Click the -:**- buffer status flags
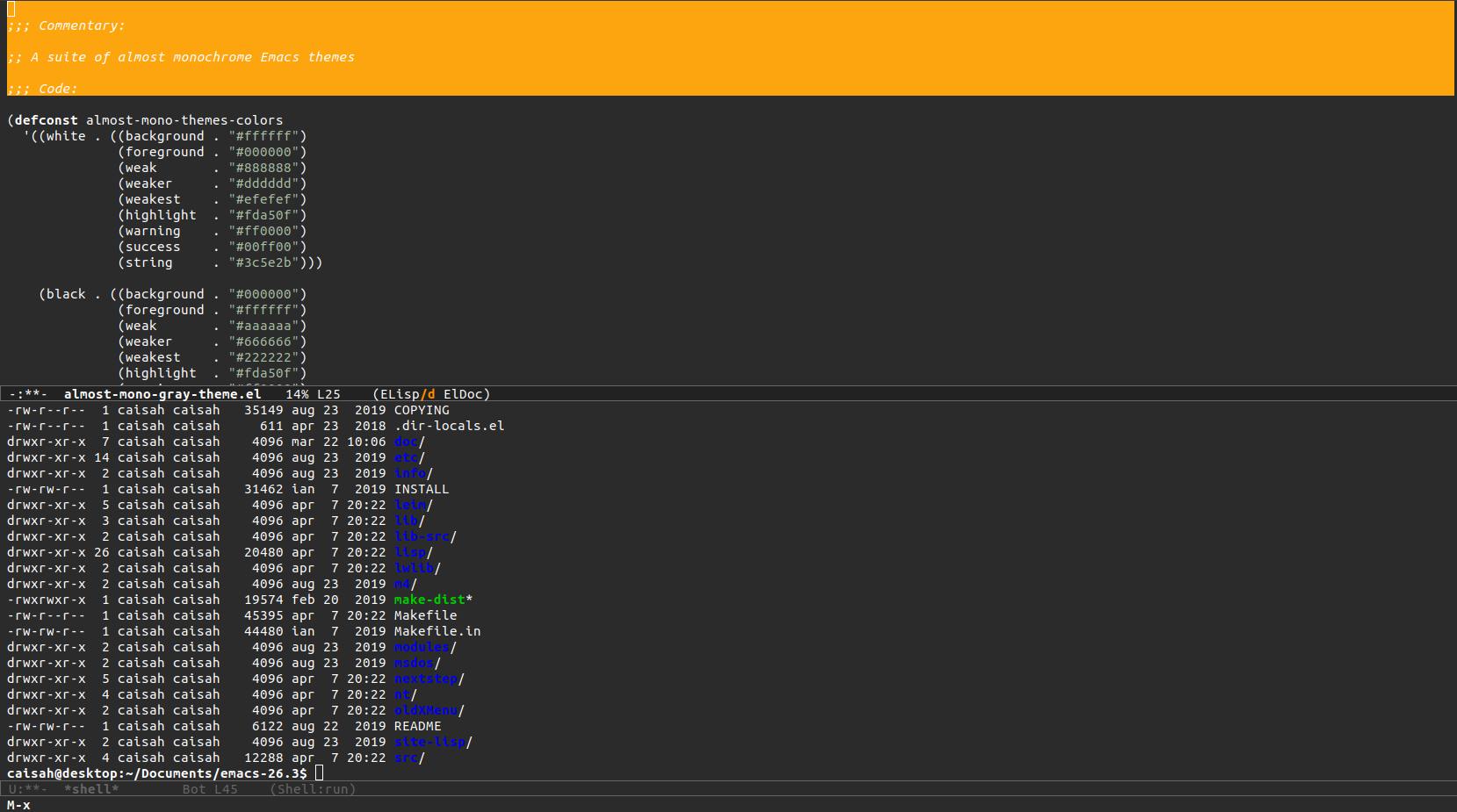Viewport: 1457px width, 812px height. click(28, 394)
